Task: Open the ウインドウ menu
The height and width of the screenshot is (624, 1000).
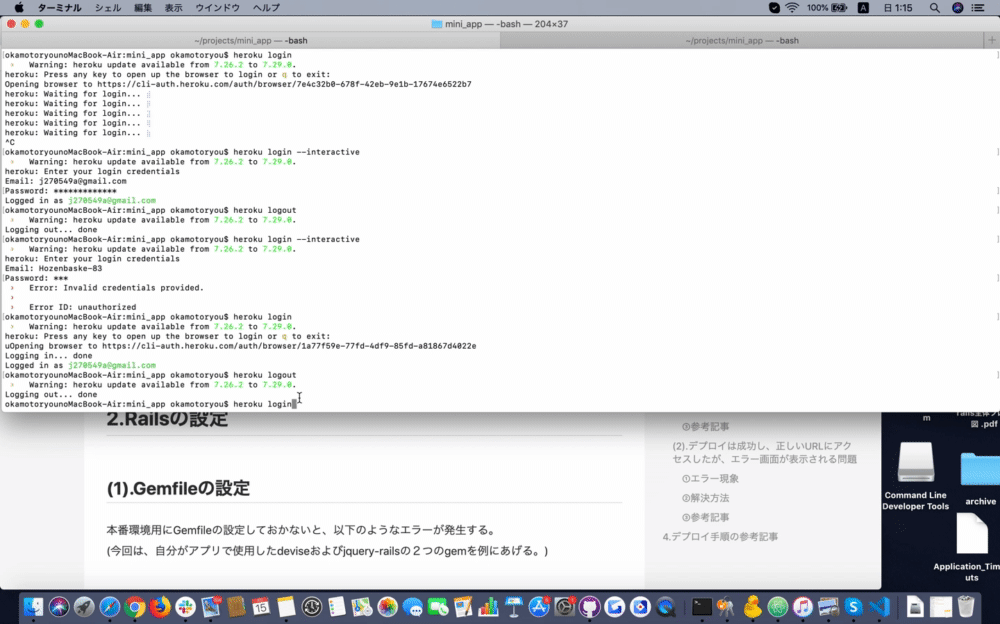Action: coord(217,8)
